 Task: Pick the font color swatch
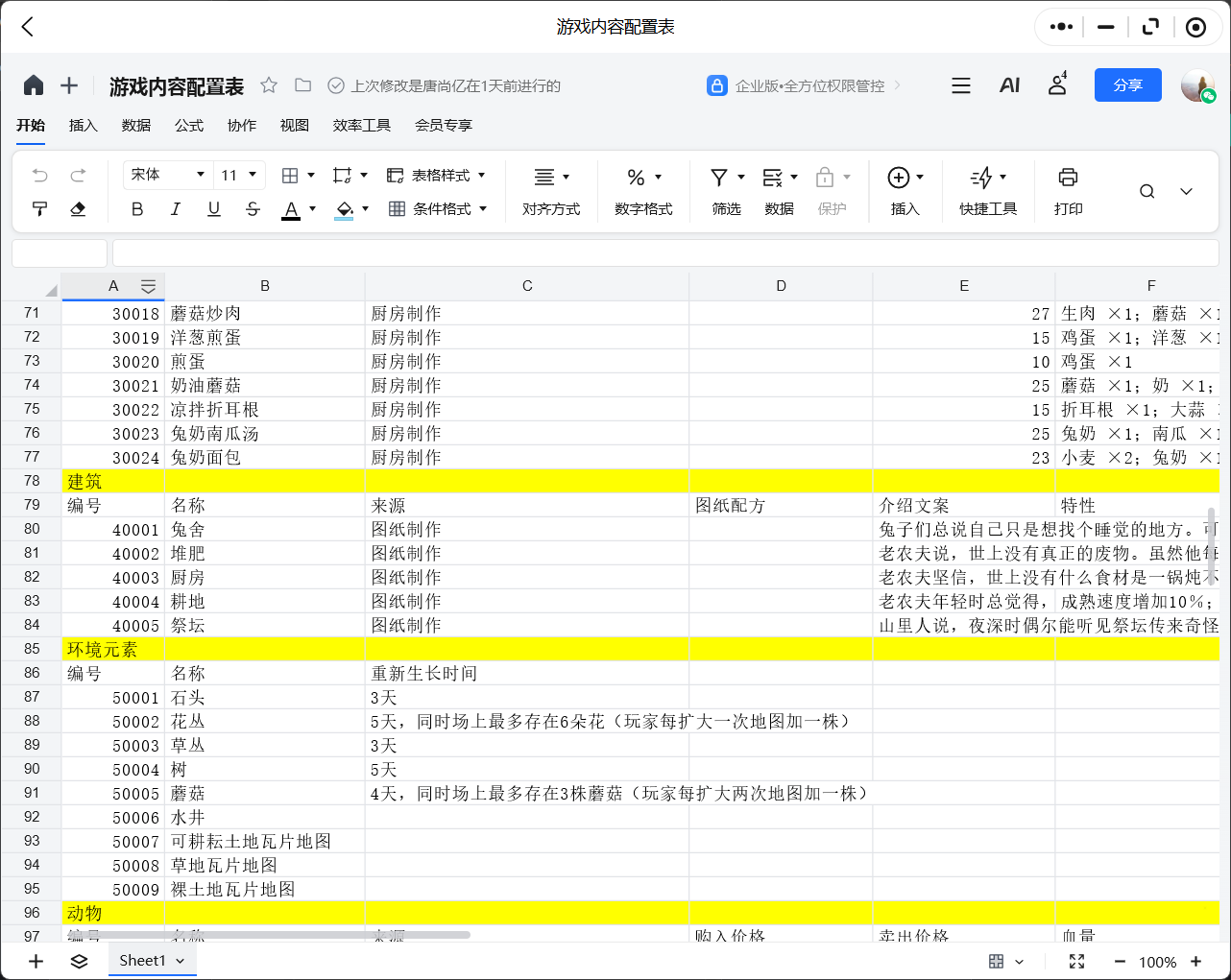click(x=291, y=209)
